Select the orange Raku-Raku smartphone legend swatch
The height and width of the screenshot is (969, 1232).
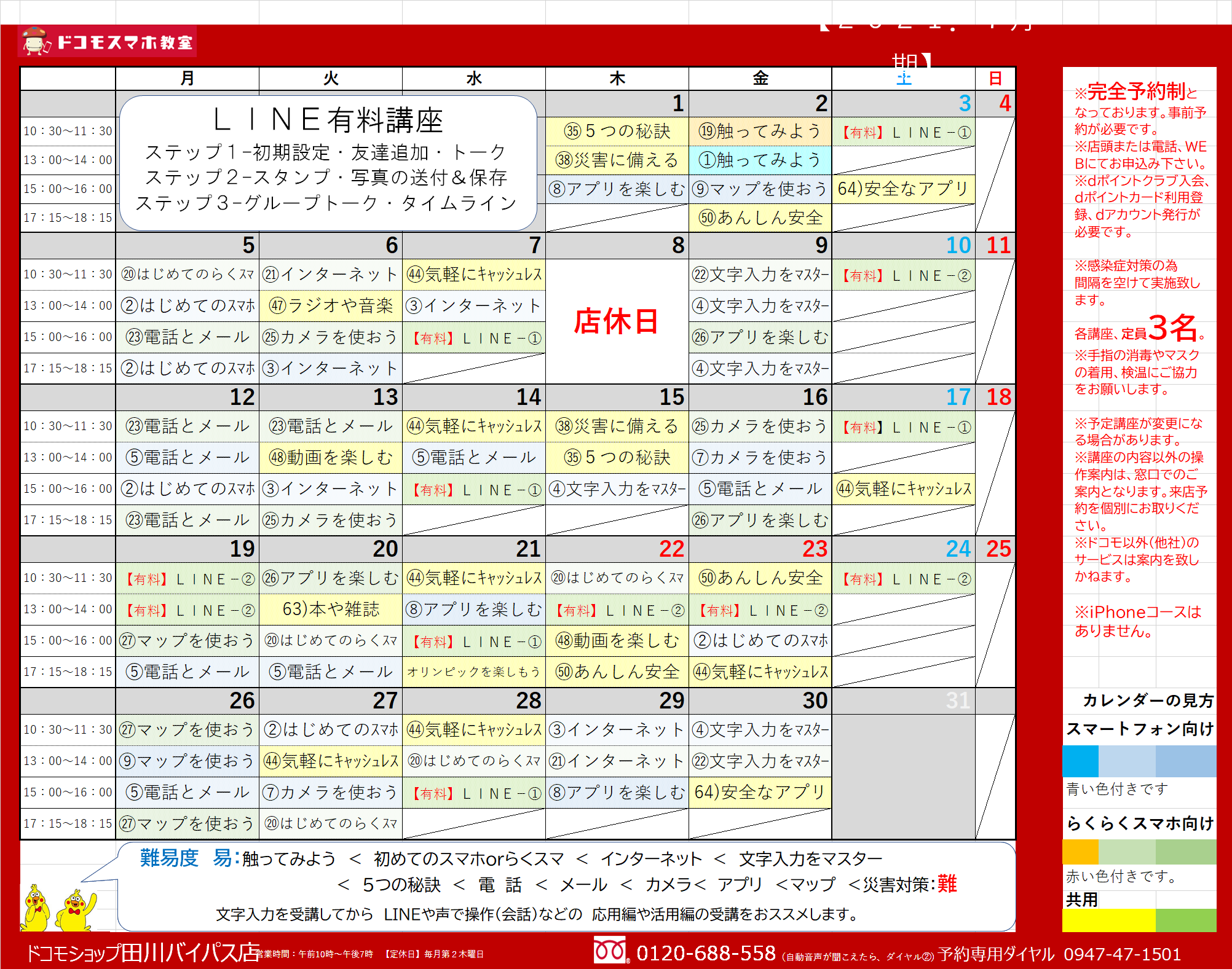tap(1080, 852)
